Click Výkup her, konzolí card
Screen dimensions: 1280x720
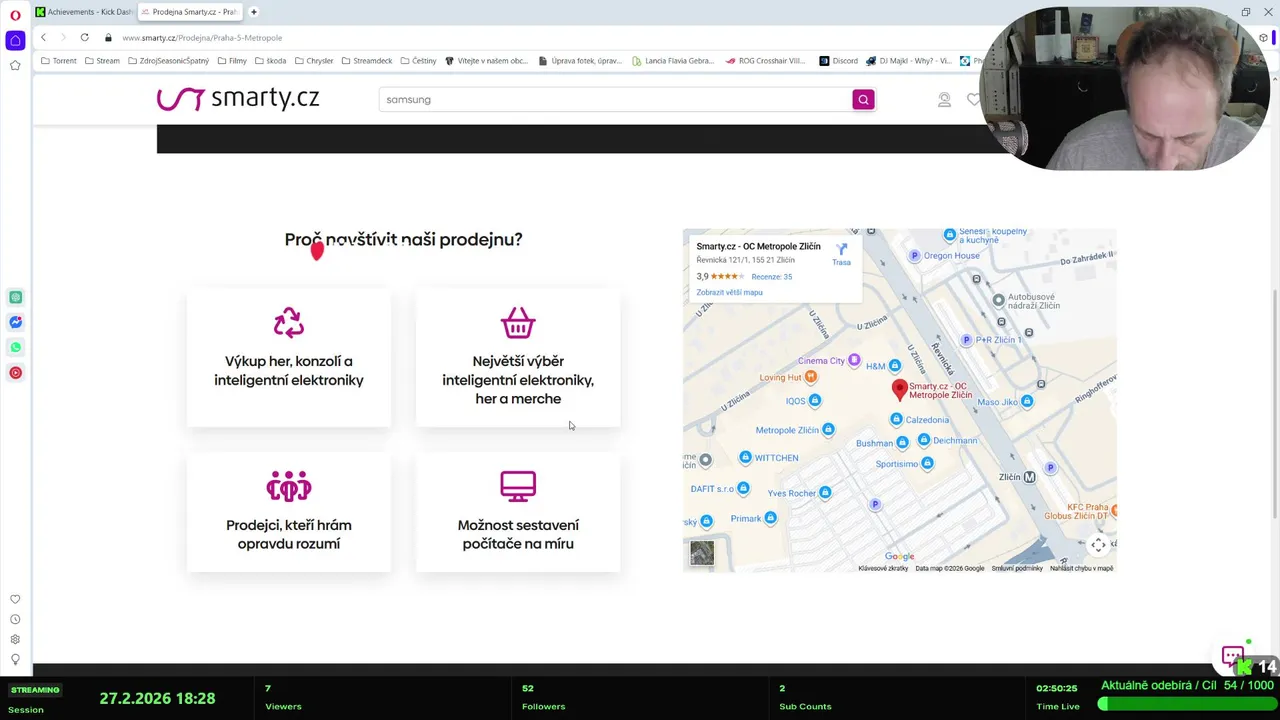[288, 358]
